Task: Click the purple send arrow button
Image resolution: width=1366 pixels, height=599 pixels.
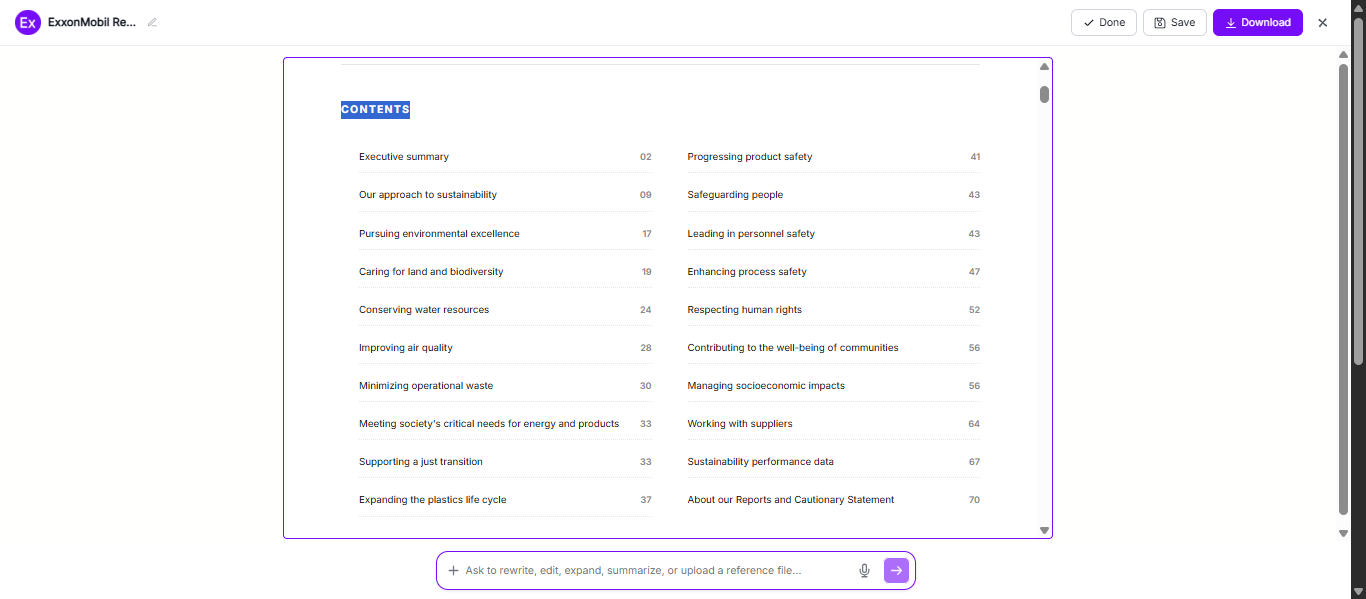Action: [x=896, y=570]
